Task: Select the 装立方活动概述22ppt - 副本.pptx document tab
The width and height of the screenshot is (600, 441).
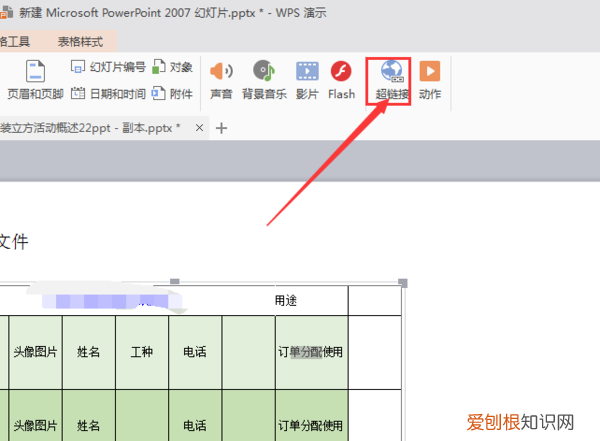Action: point(90,128)
